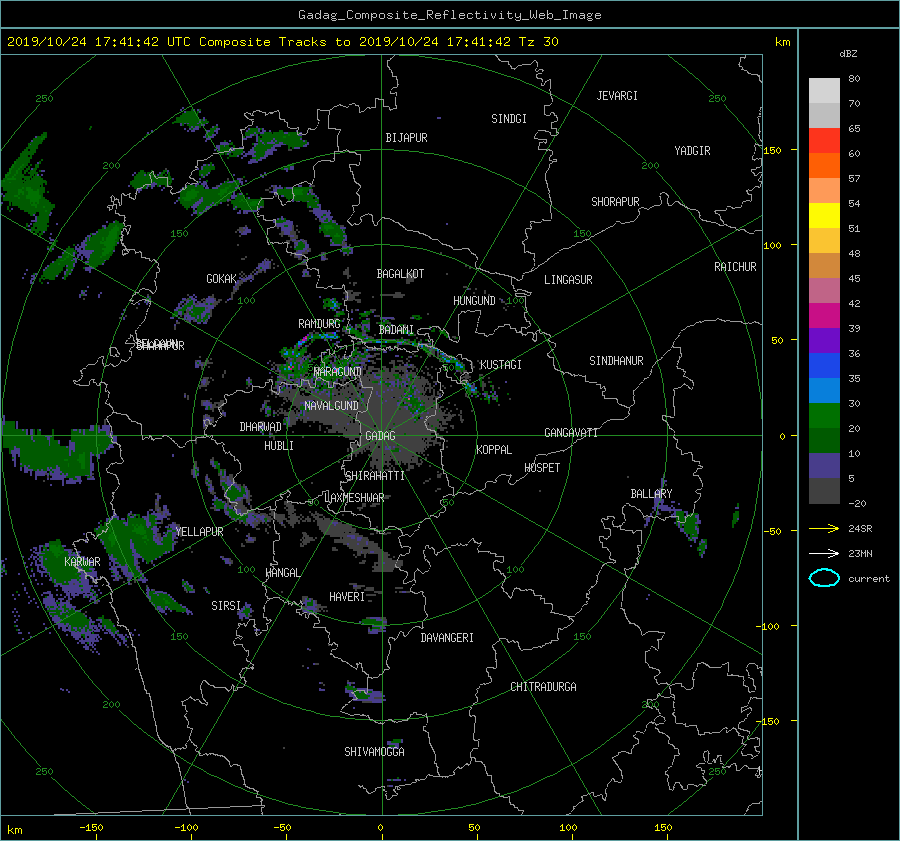Click the GOKAK city label
The height and width of the screenshot is (841, 900).
coord(222,279)
